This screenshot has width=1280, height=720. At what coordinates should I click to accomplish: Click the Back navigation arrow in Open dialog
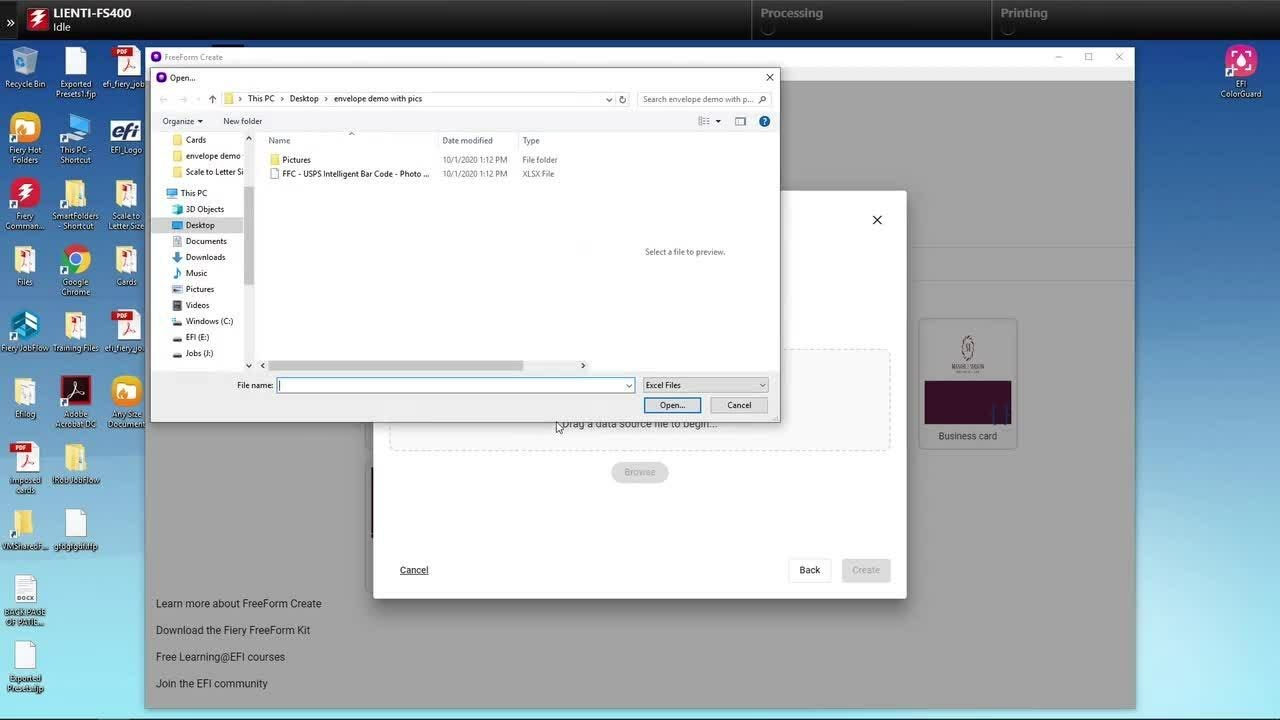pyautogui.click(x=164, y=99)
